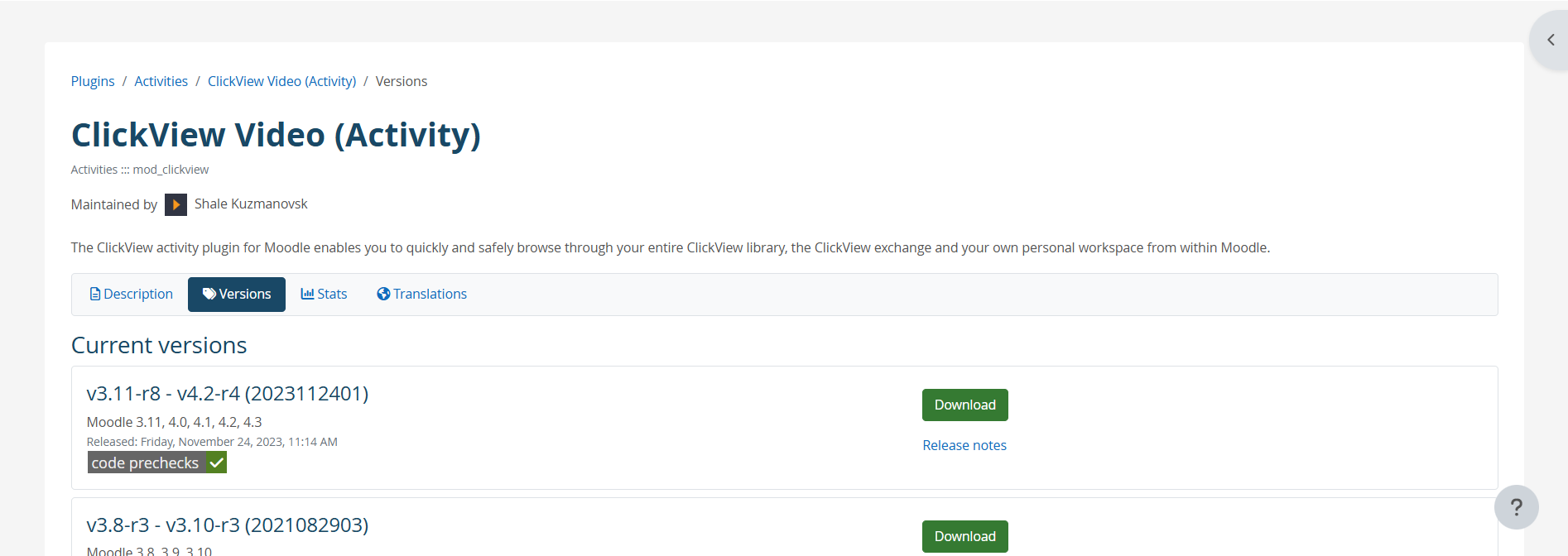Open the Stats tab

[324, 295]
